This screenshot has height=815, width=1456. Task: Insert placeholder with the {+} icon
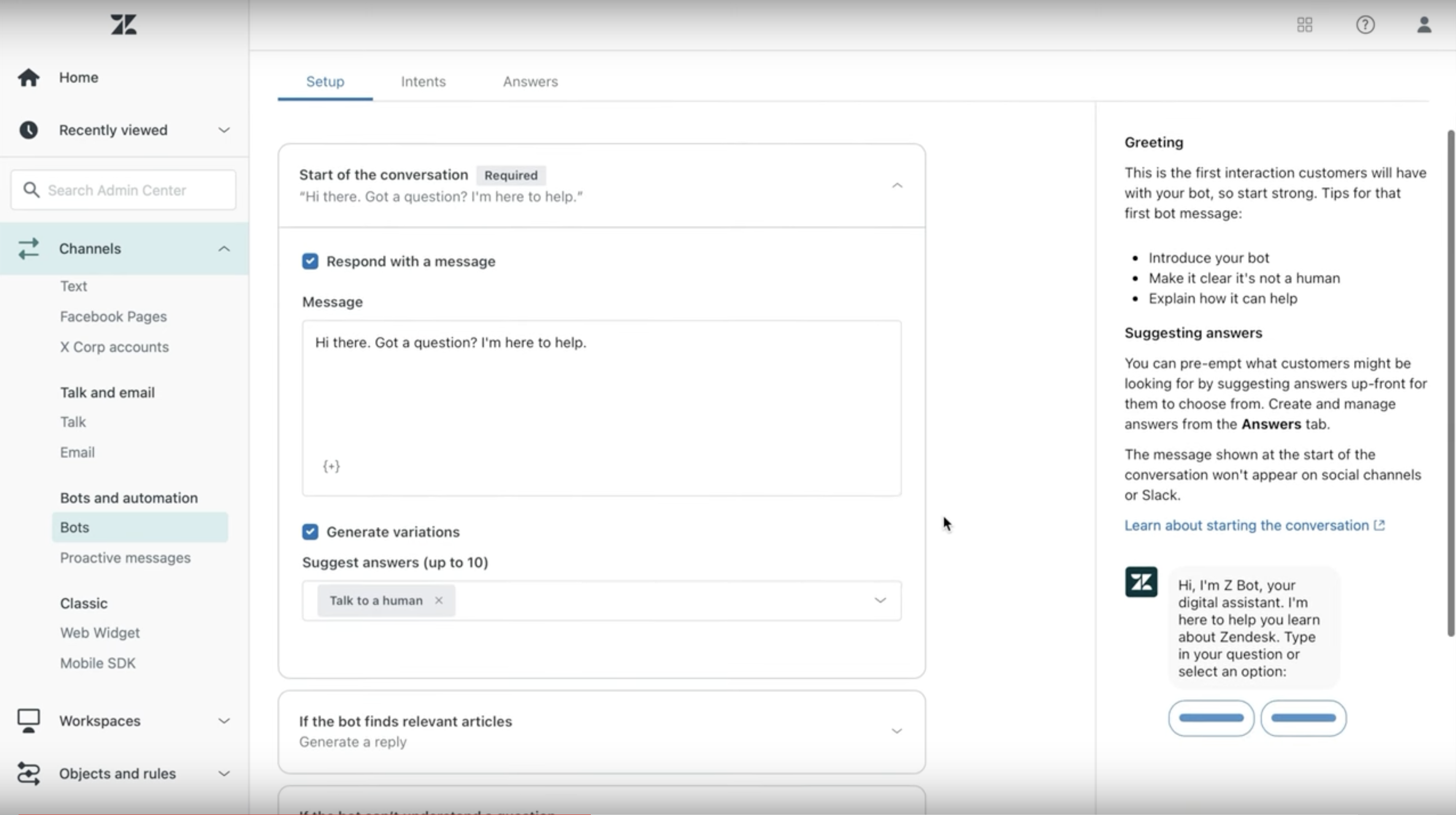click(331, 466)
